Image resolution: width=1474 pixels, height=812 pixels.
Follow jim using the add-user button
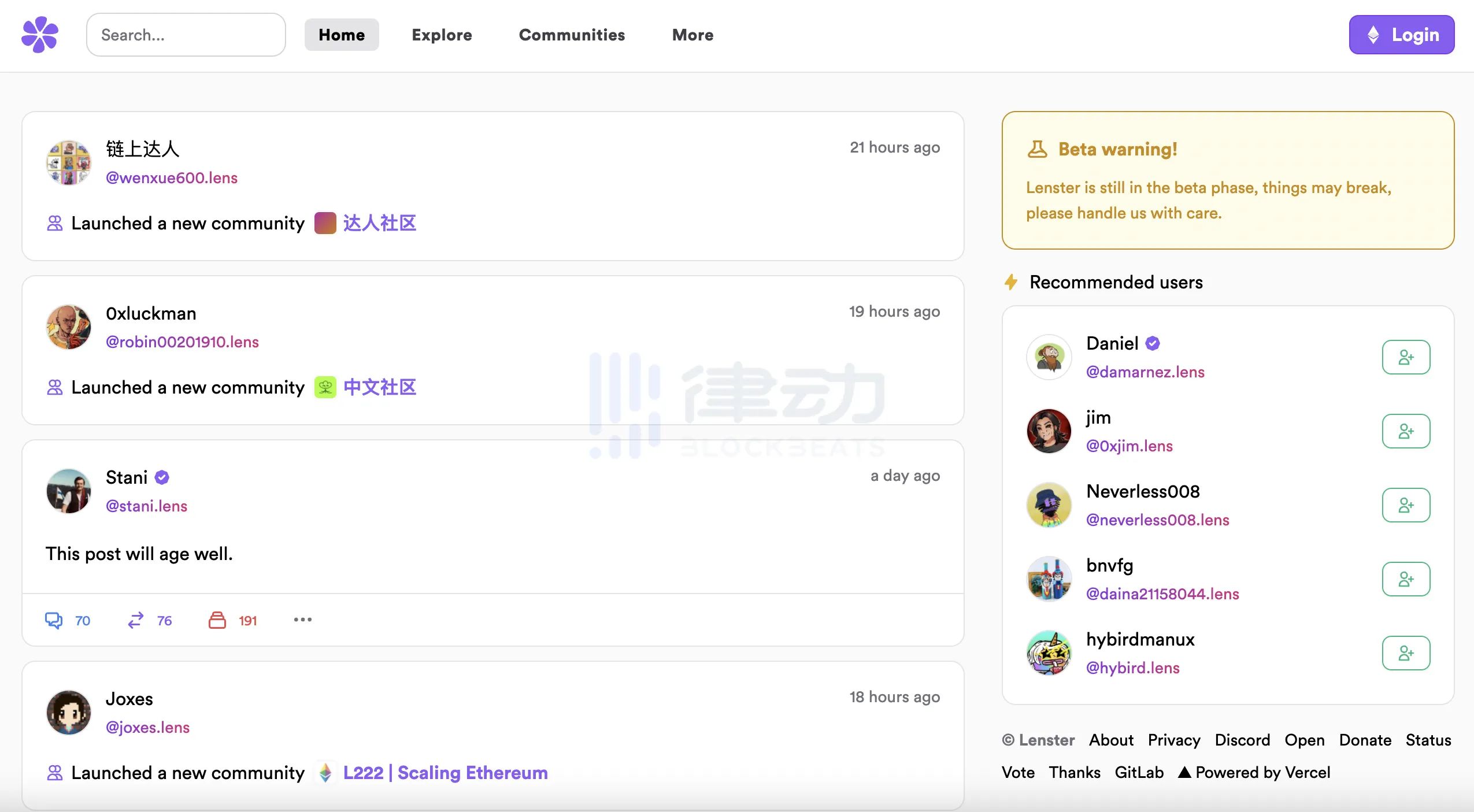click(x=1405, y=431)
